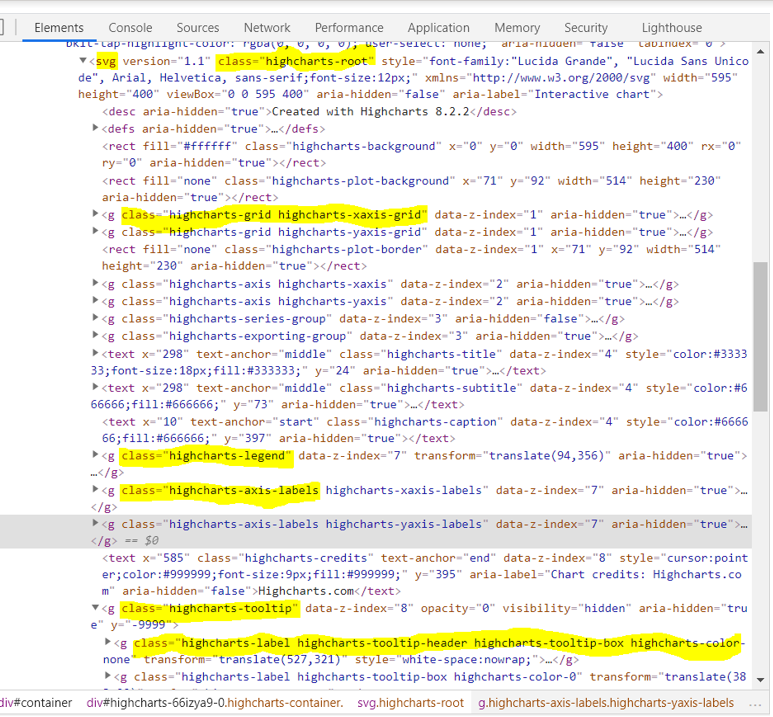This screenshot has width=773, height=717.
Task: Expand the highcharts-axis highcharts-xaxis group
Action: 96,284
